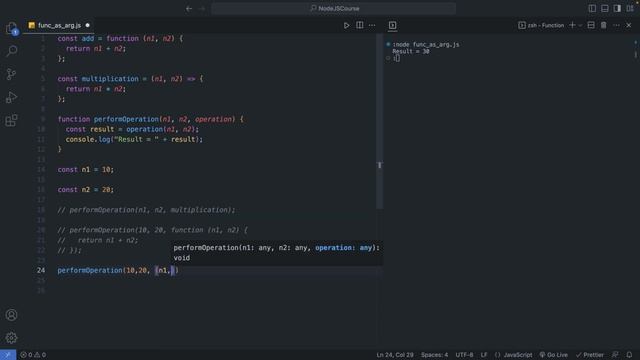Click Ln 24, Col 29 position indicator
The height and width of the screenshot is (360, 640).
tap(395, 355)
